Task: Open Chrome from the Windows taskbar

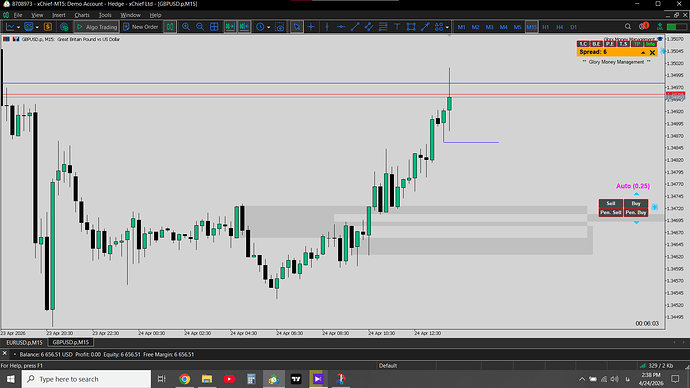Action: [x=184, y=379]
